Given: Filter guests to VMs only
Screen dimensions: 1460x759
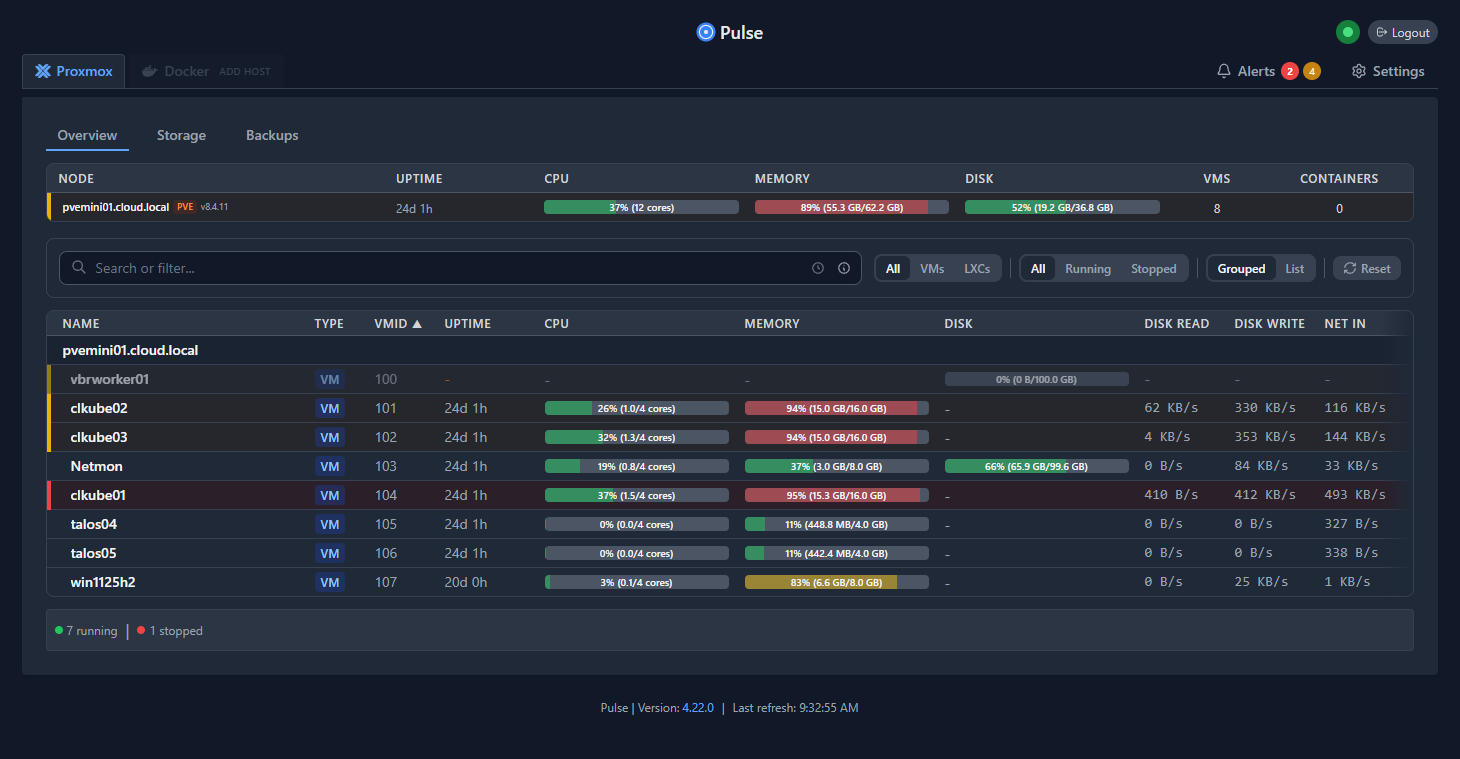Looking at the screenshot, I should coord(931,268).
